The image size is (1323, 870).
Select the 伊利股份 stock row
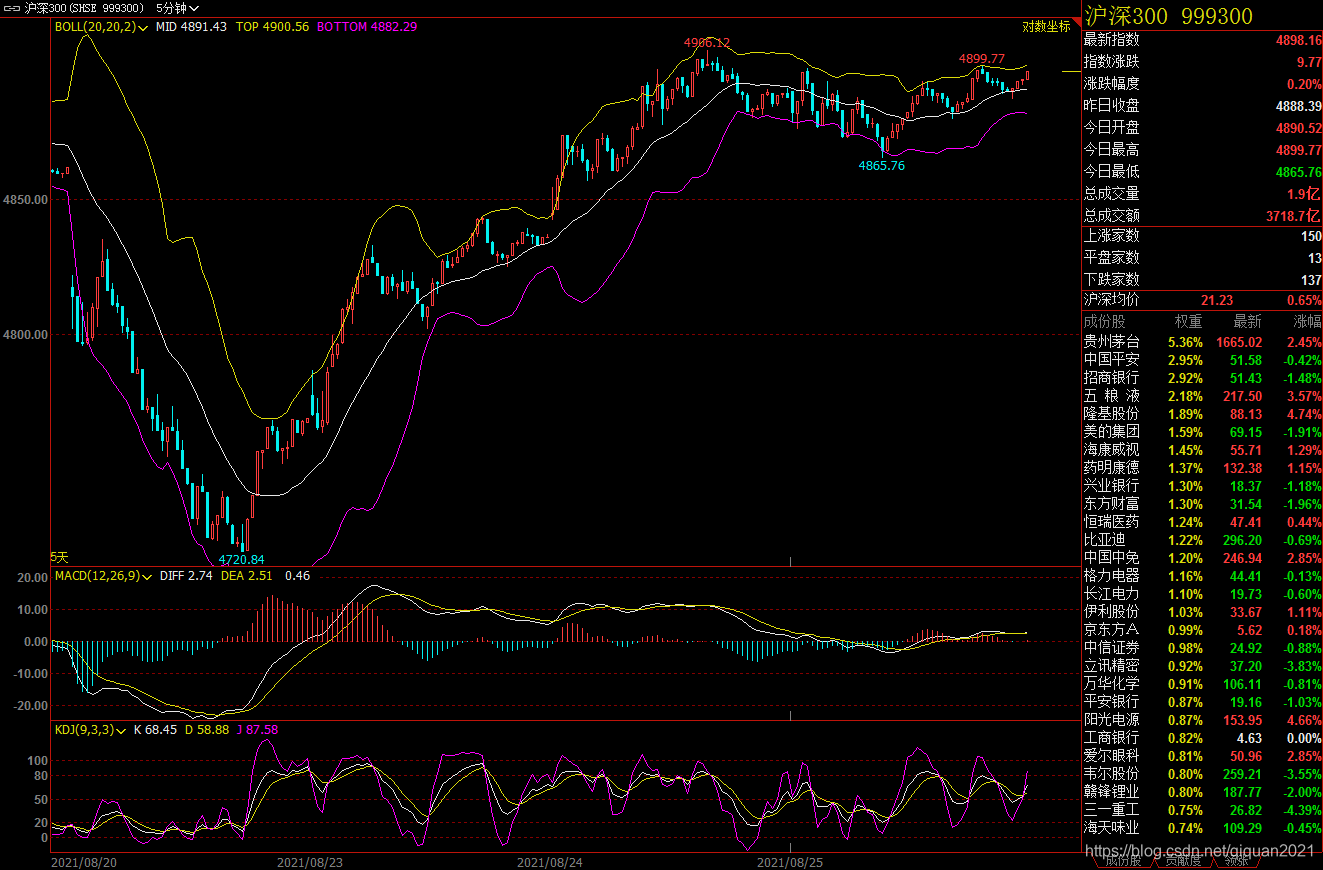tap(1203, 612)
